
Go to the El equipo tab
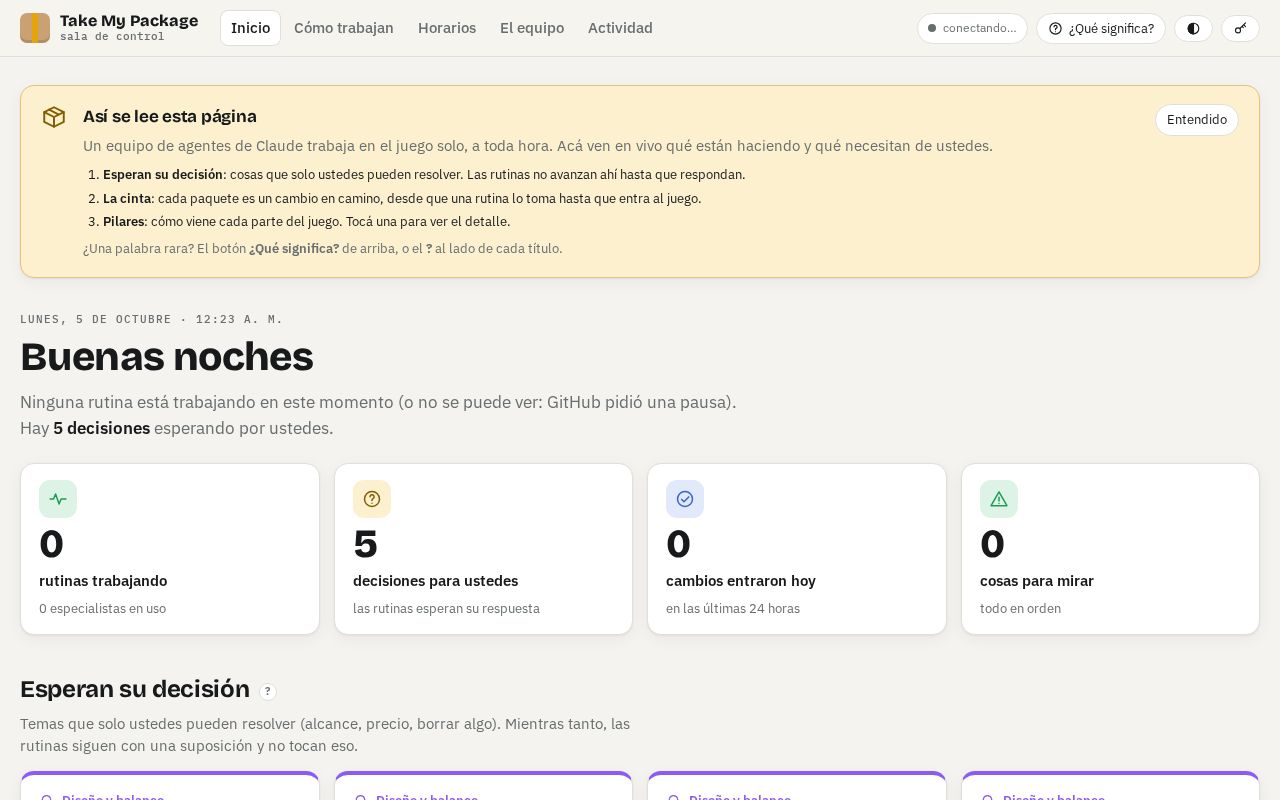532,28
